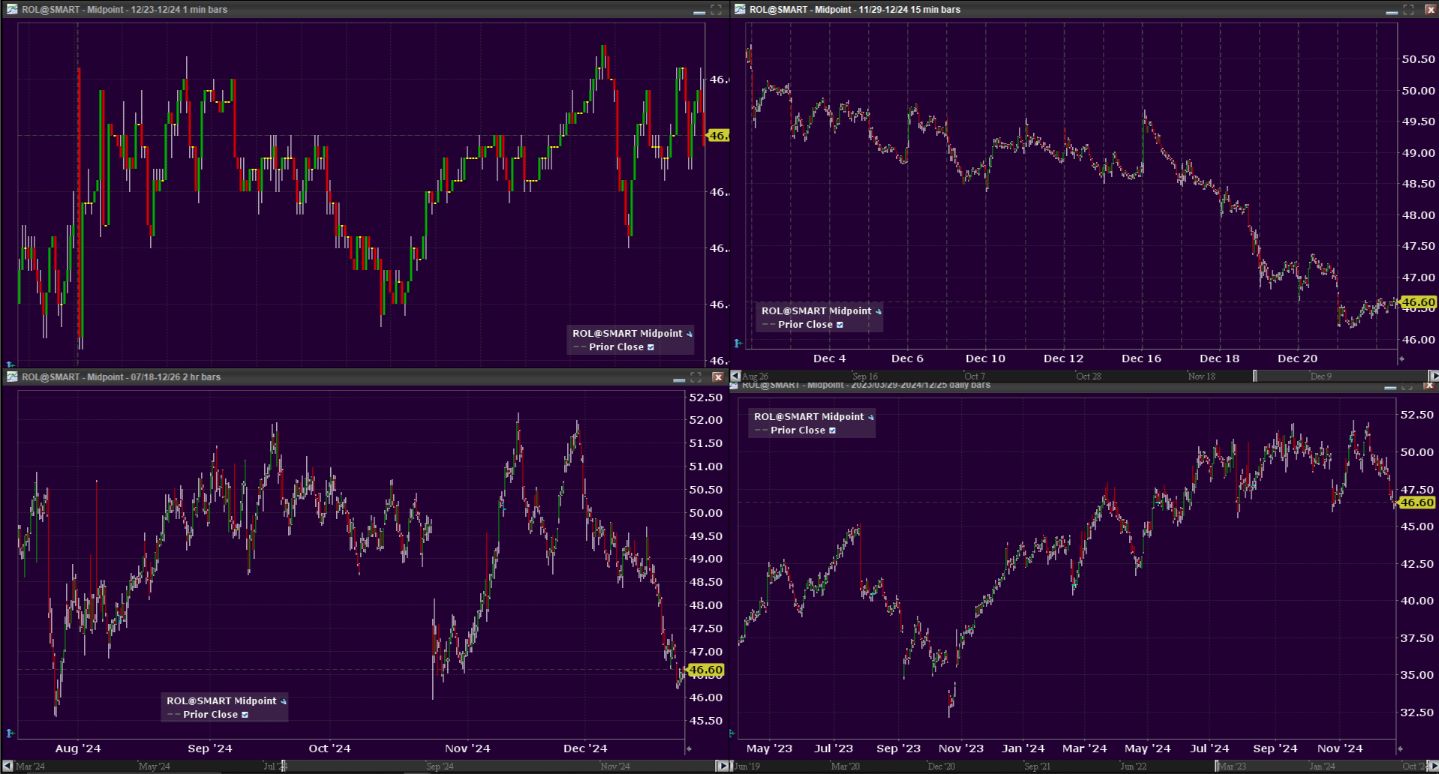The image size is (1439, 774).
Task: Click the 'Nov '24' label on the 2 hr time axis
Action: (468, 748)
